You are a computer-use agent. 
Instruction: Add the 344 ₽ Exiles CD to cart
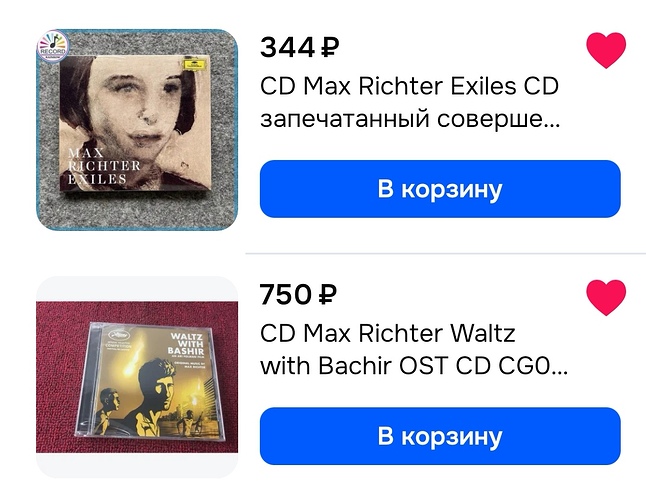click(440, 189)
